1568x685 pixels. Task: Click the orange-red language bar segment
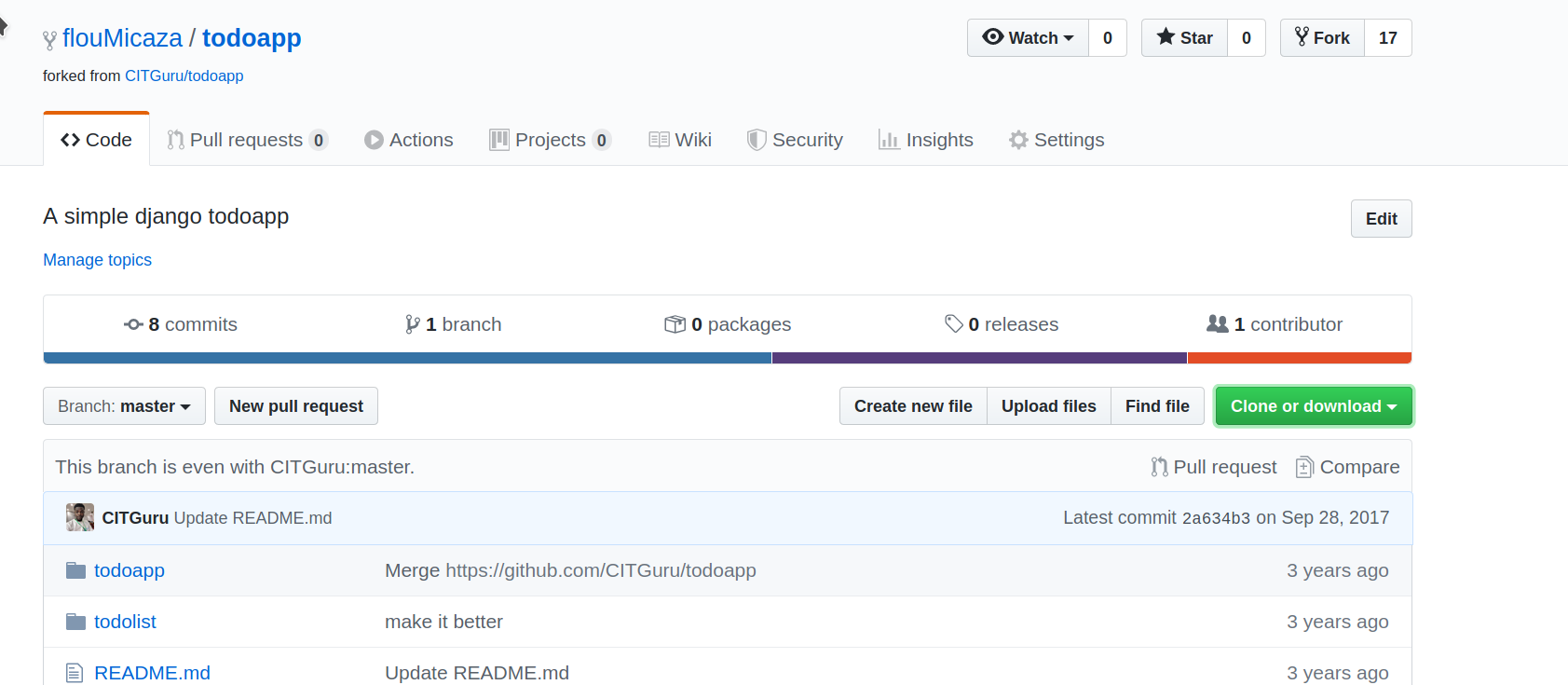point(1300,358)
